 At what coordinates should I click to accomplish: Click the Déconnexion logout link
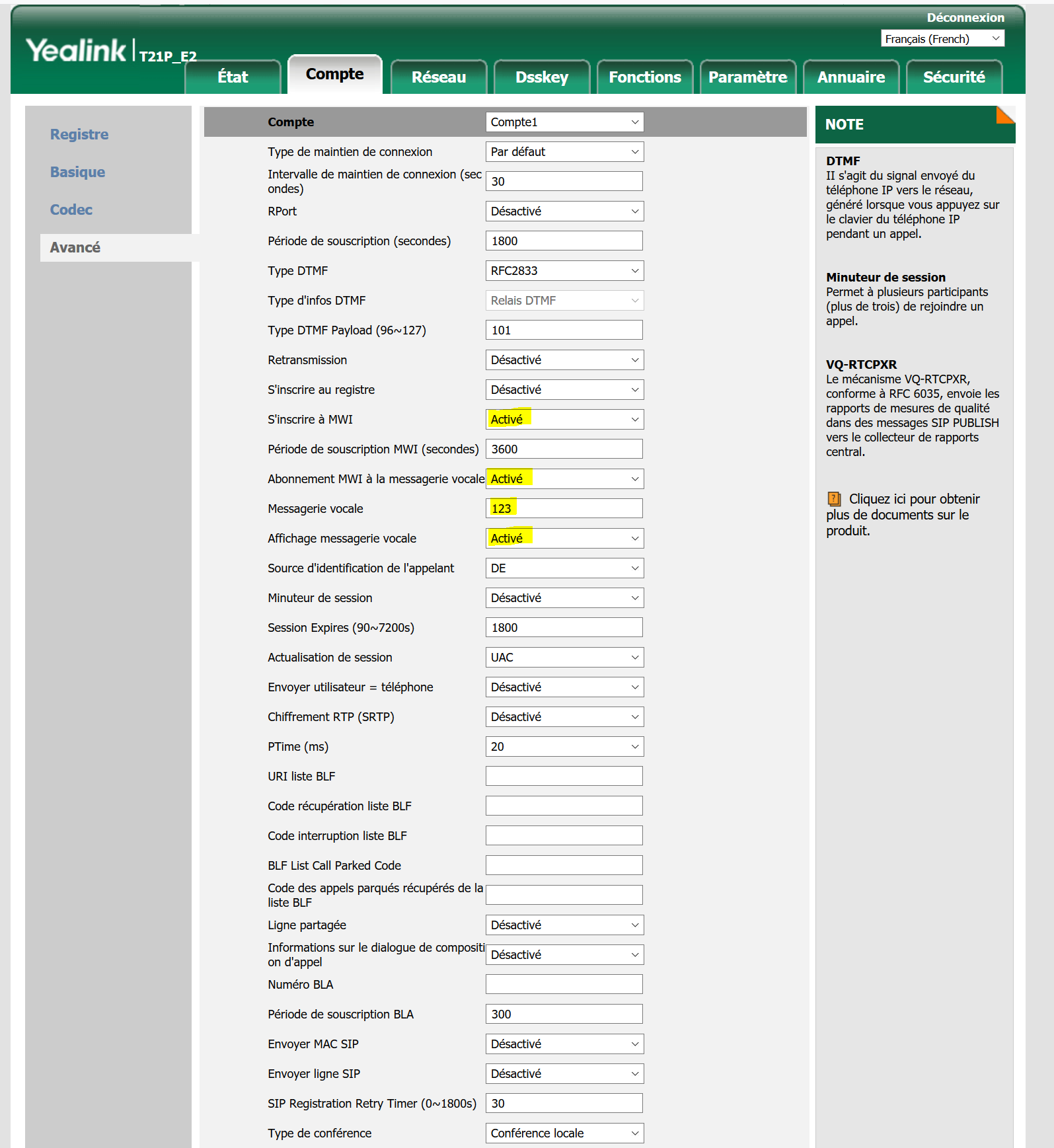coord(965,18)
